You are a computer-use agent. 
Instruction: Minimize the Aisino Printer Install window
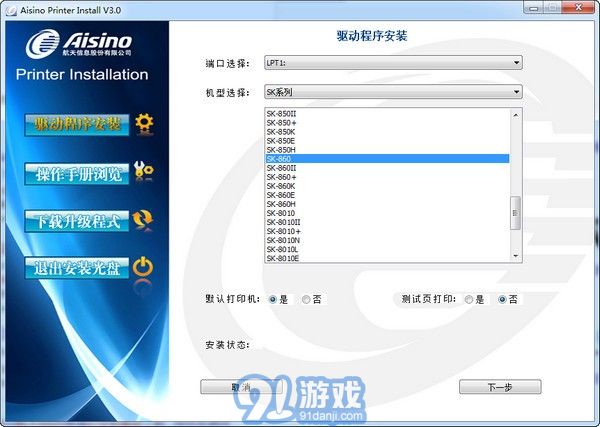coord(534,7)
